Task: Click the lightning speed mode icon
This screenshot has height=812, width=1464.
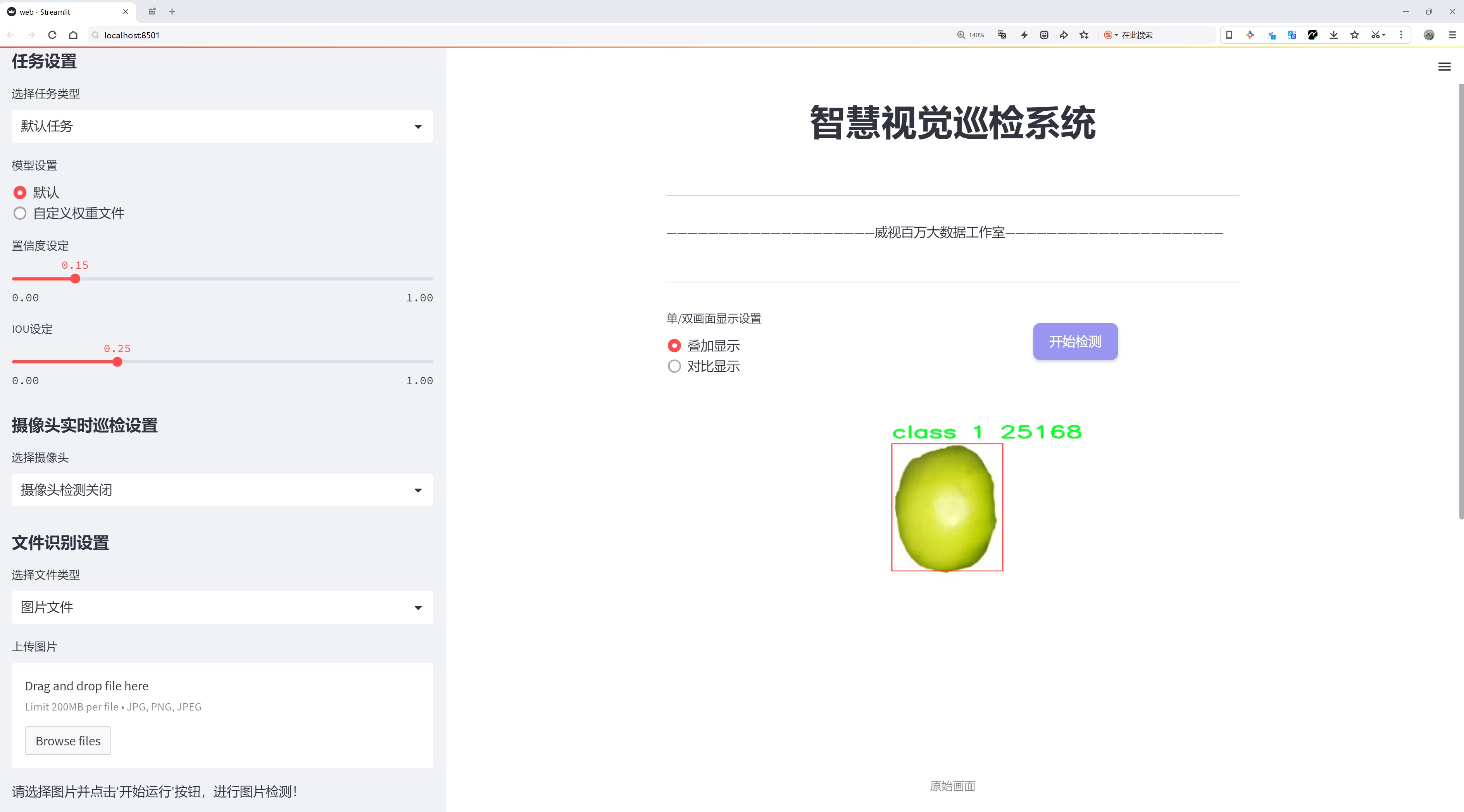Action: click(x=1024, y=34)
